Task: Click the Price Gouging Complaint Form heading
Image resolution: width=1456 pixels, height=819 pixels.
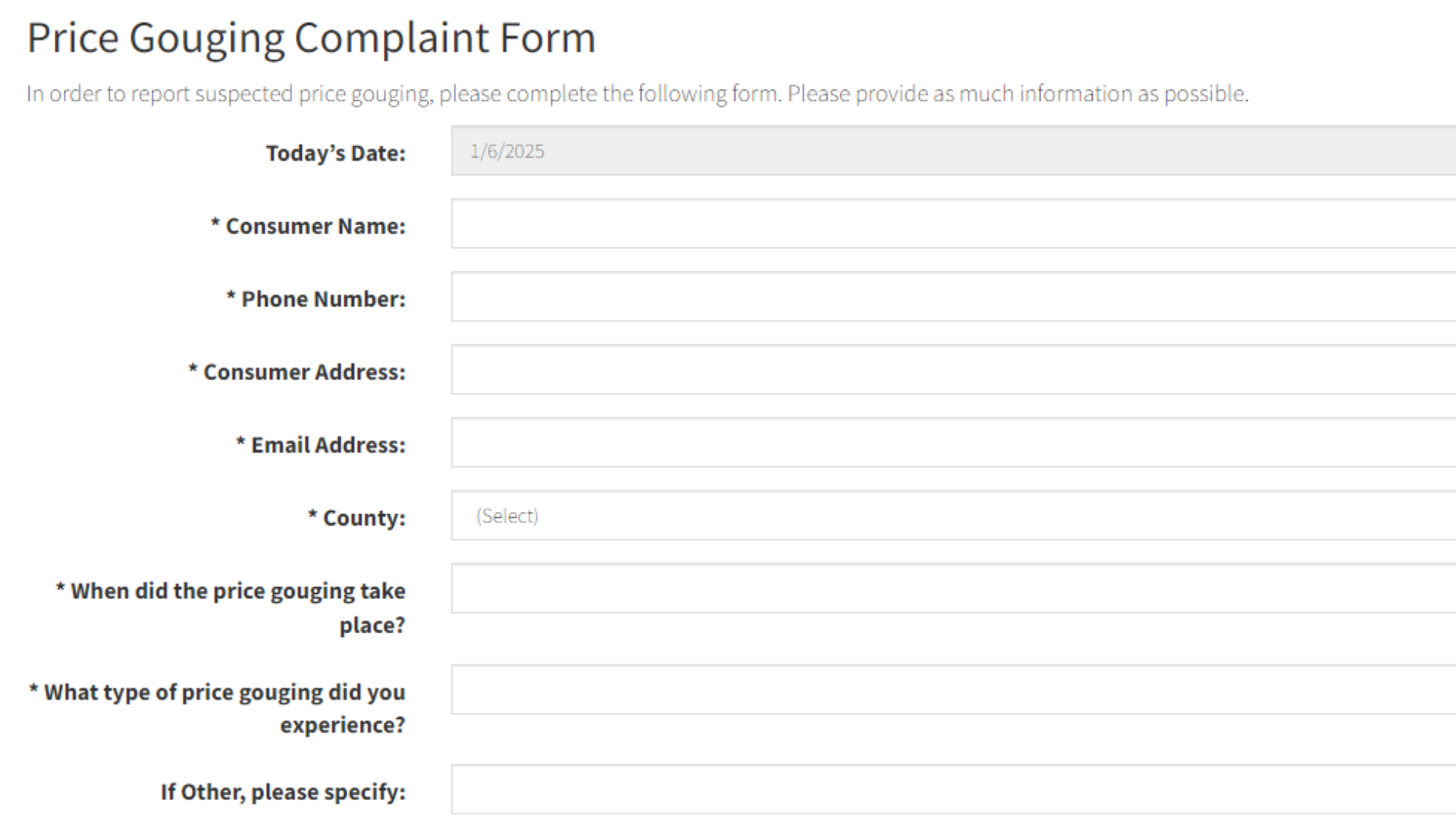Action: point(311,38)
